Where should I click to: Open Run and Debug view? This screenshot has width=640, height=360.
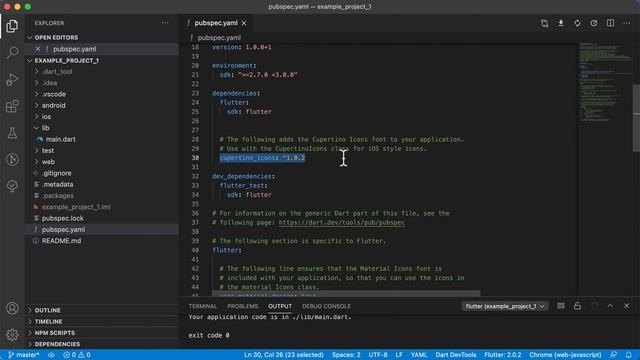[12, 79]
